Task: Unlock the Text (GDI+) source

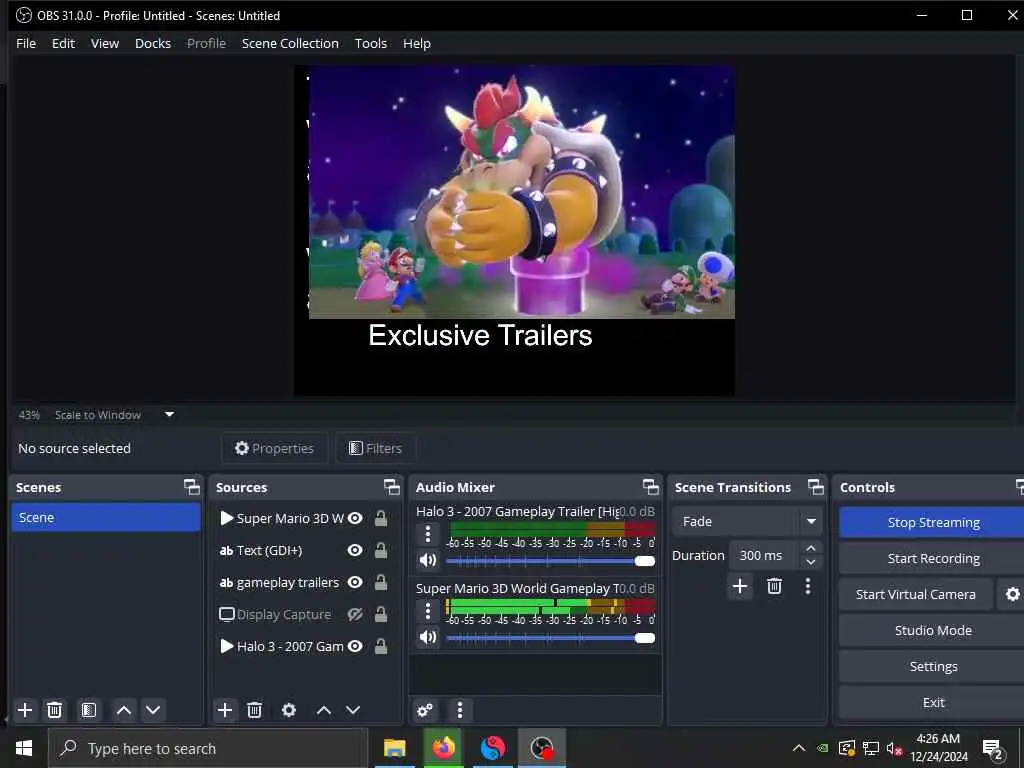Action: pyautogui.click(x=381, y=550)
